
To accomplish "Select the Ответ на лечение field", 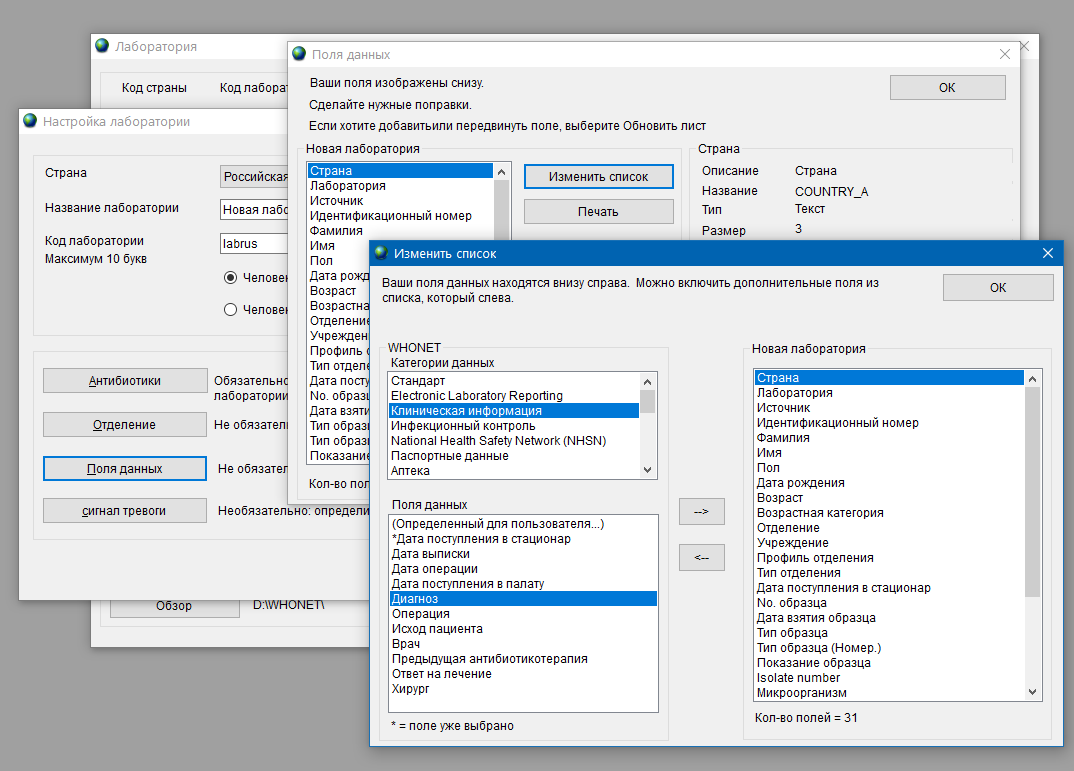I will (x=523, y=674).
